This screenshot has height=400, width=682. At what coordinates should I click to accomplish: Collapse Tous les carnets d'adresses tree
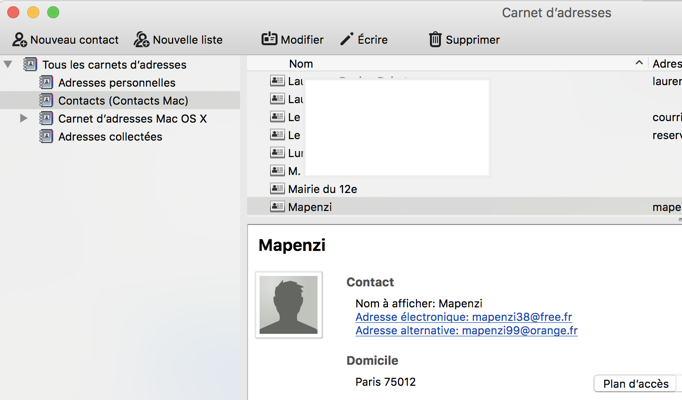pyautogui.click(x=8, y=65)
